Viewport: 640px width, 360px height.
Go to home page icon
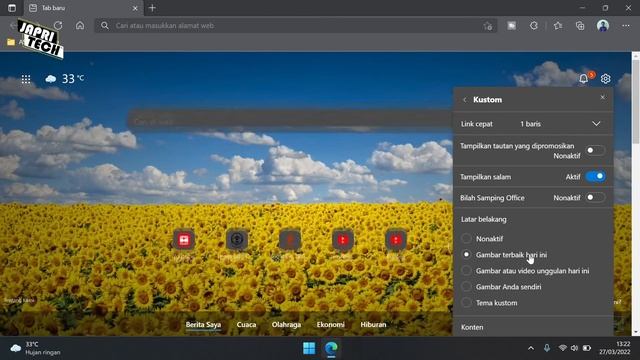80,25
